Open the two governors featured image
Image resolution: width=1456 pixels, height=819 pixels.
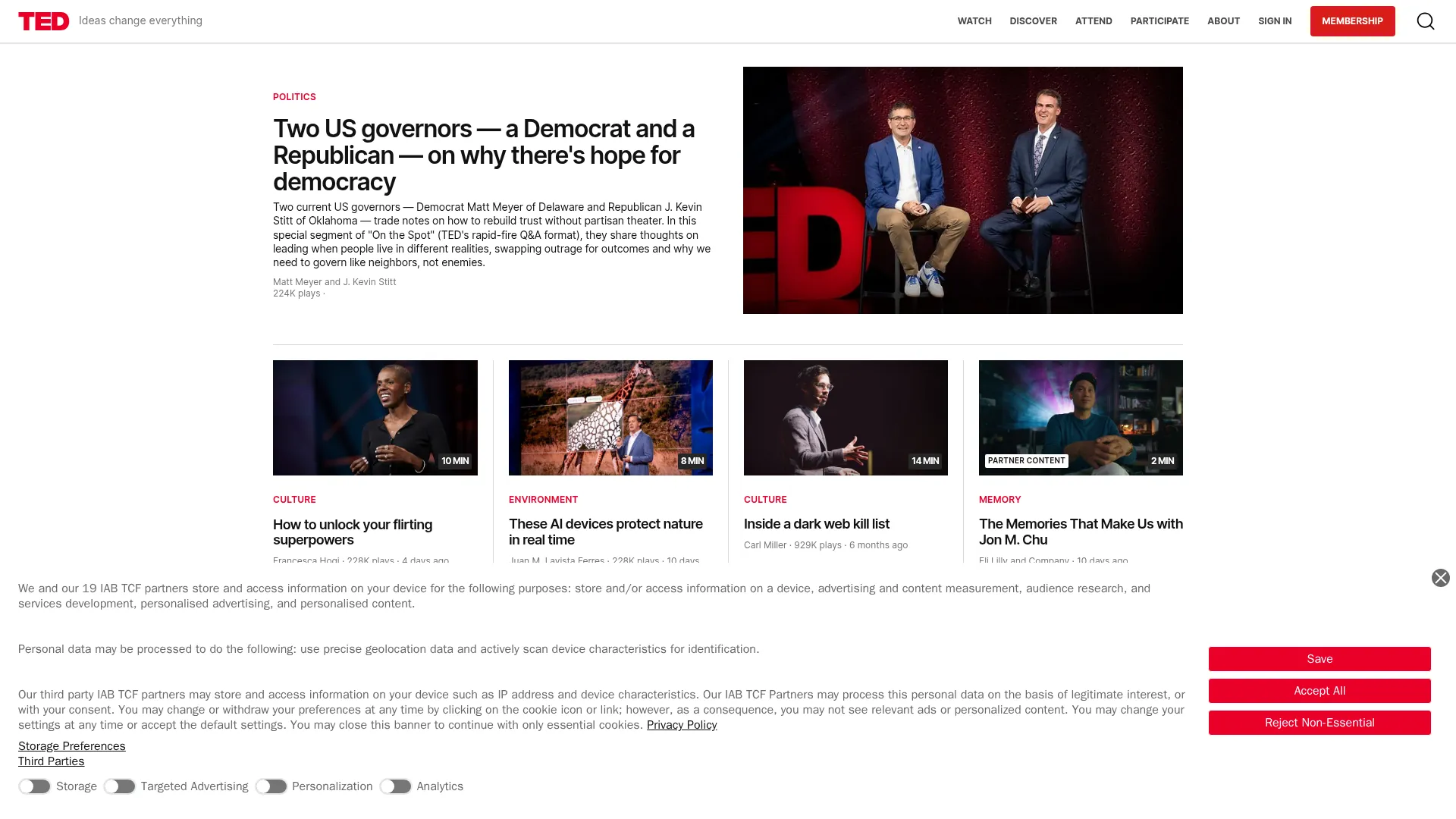pyautogui.click(x=962, y=190)
